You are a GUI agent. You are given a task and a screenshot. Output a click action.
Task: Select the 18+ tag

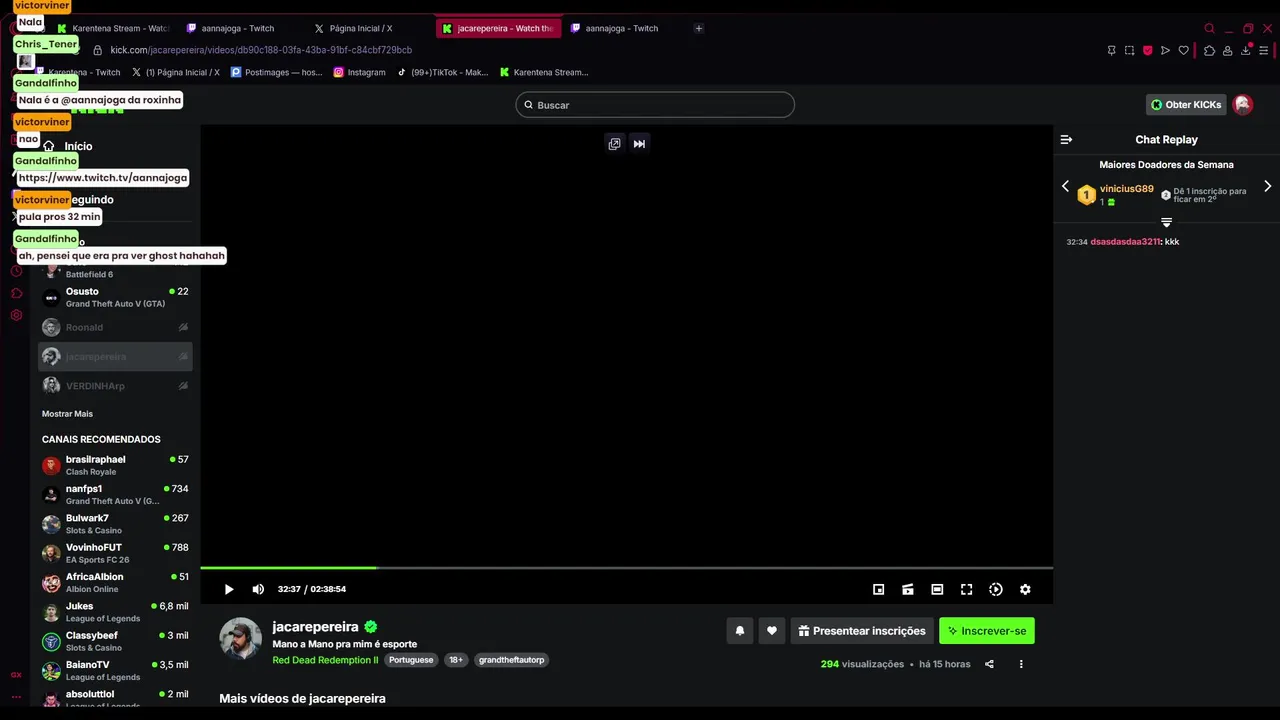pos(456,660)
